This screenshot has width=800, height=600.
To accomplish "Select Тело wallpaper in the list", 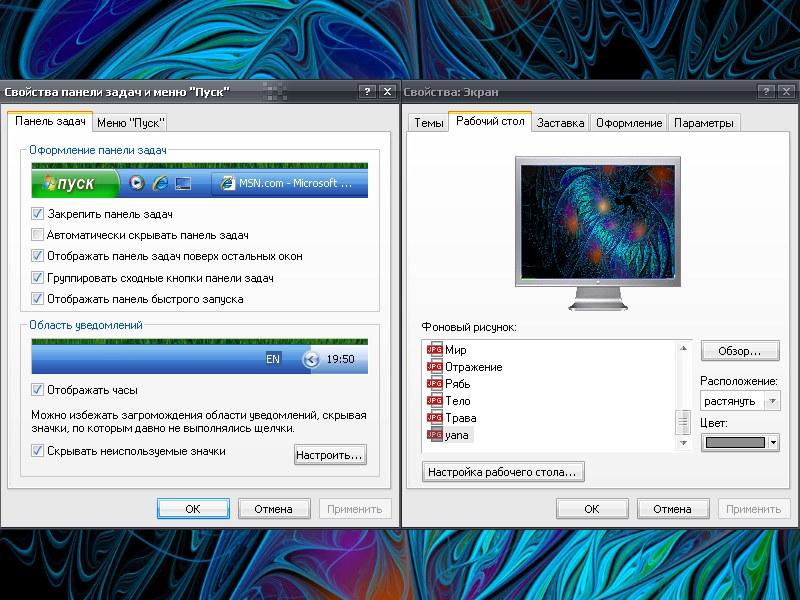I will click(x=458, y=401).
